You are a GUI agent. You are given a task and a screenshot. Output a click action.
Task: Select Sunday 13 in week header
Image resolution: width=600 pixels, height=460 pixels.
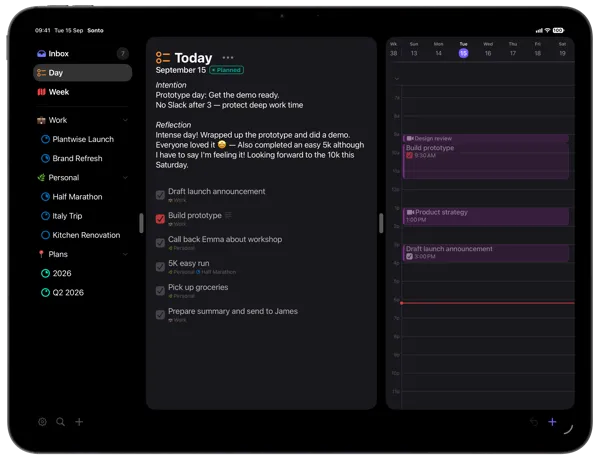pyautogui.click(x=414, y=50)
